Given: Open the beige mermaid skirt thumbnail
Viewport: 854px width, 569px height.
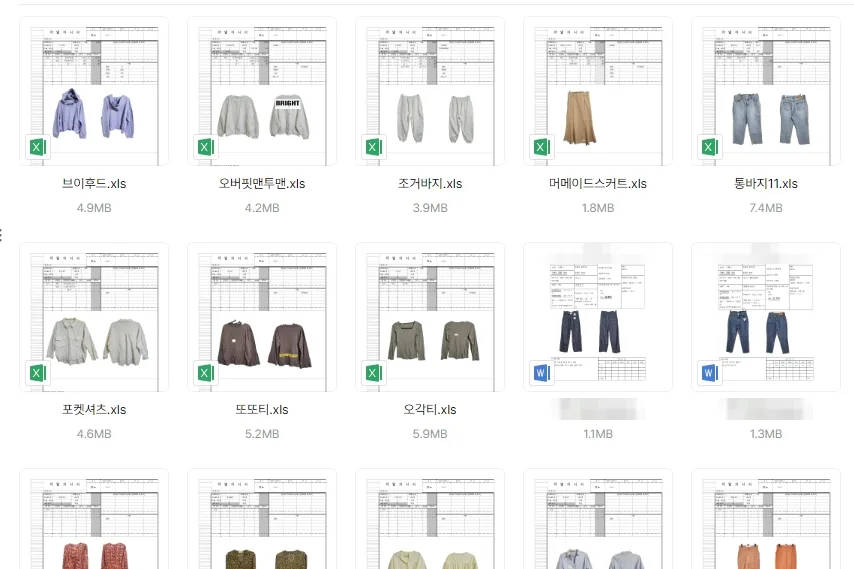Looking at the screenshot, I should click(598, 91).
